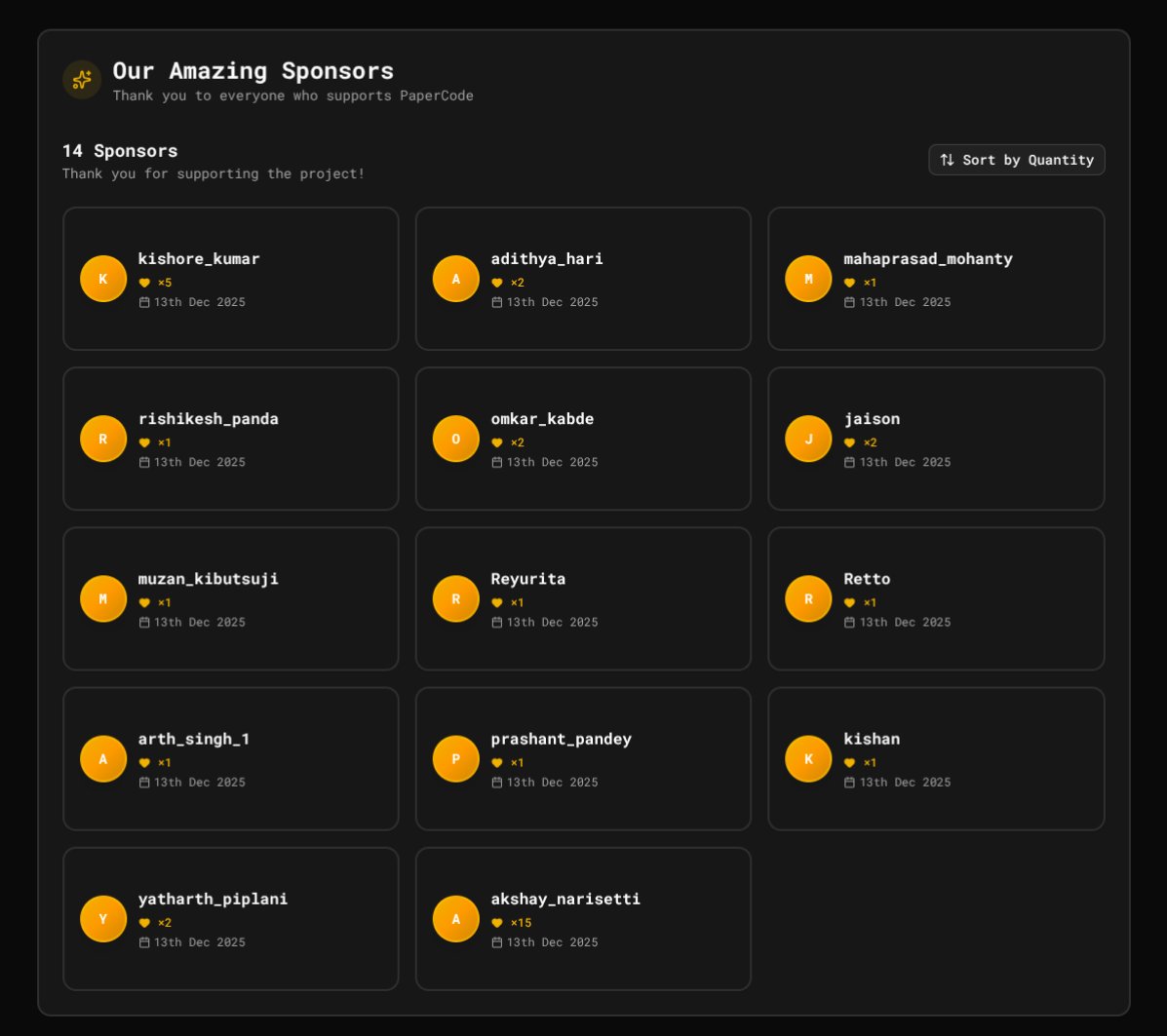Image resolution: width=1167 pixels, height=1036 pixels.
Task: Select the mahaprasad_mohanty sponsor name
Action: 928,259
